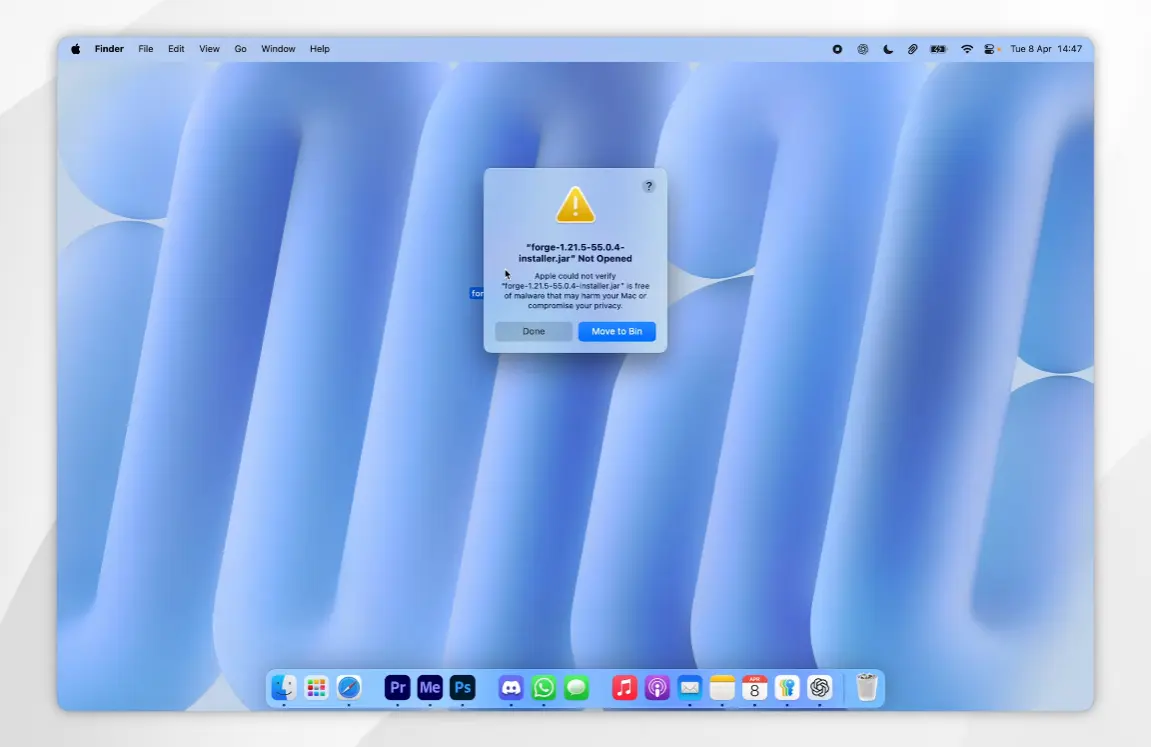Click the help question mark in the dialog
Viewport: 1151px width, 747px height.
[x=648, y=186]
